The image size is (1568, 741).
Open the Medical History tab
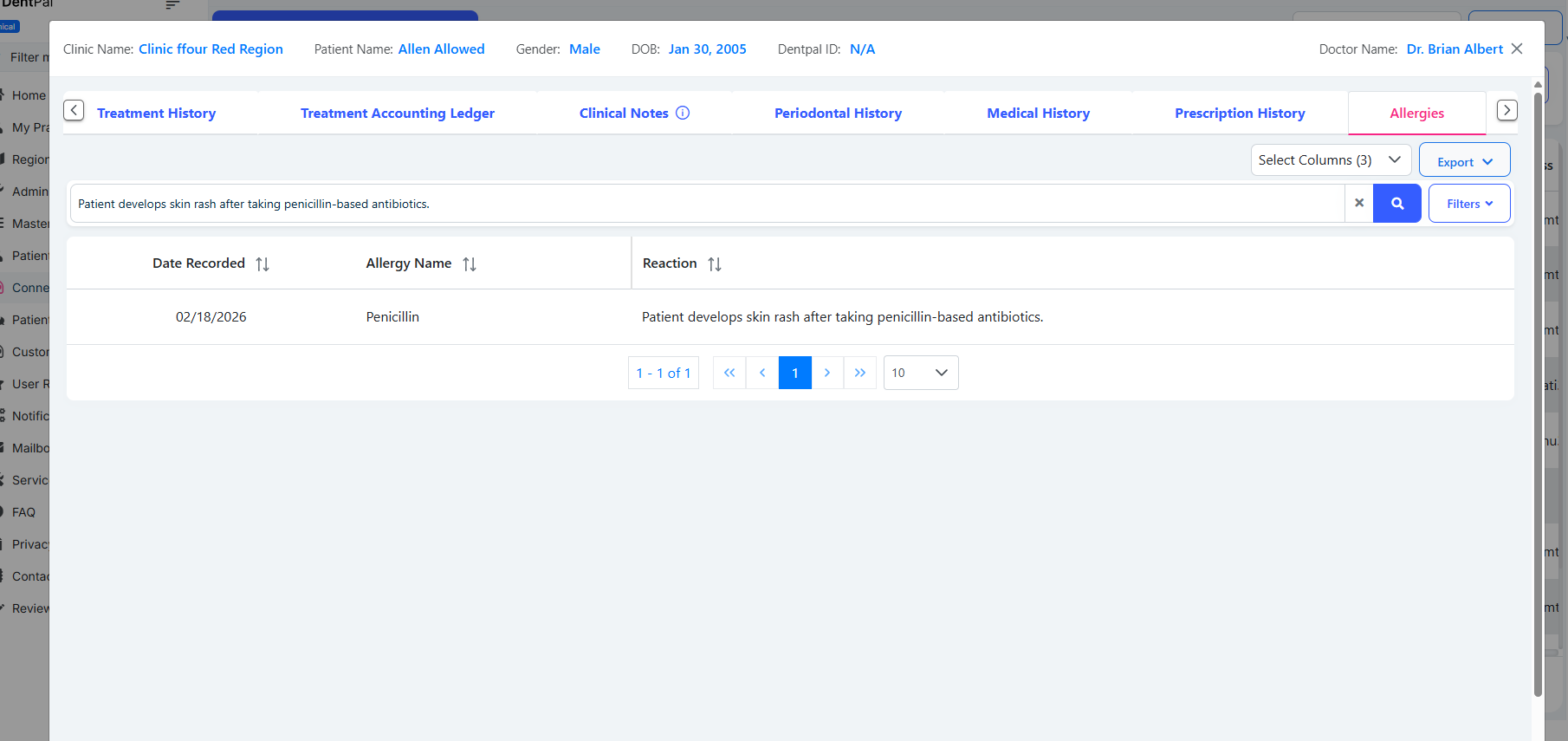point(1038,114)
